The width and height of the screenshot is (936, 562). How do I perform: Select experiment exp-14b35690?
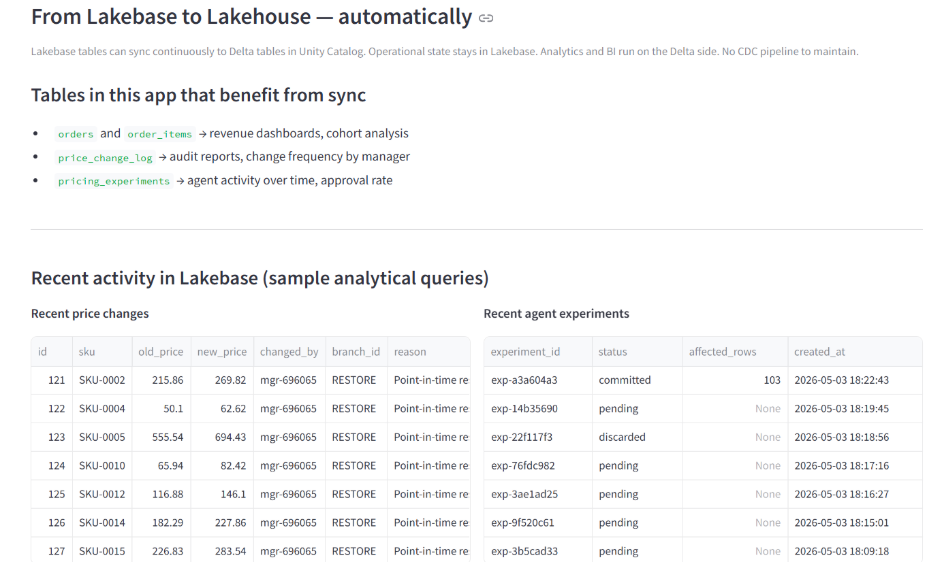[x=538, y=409]
